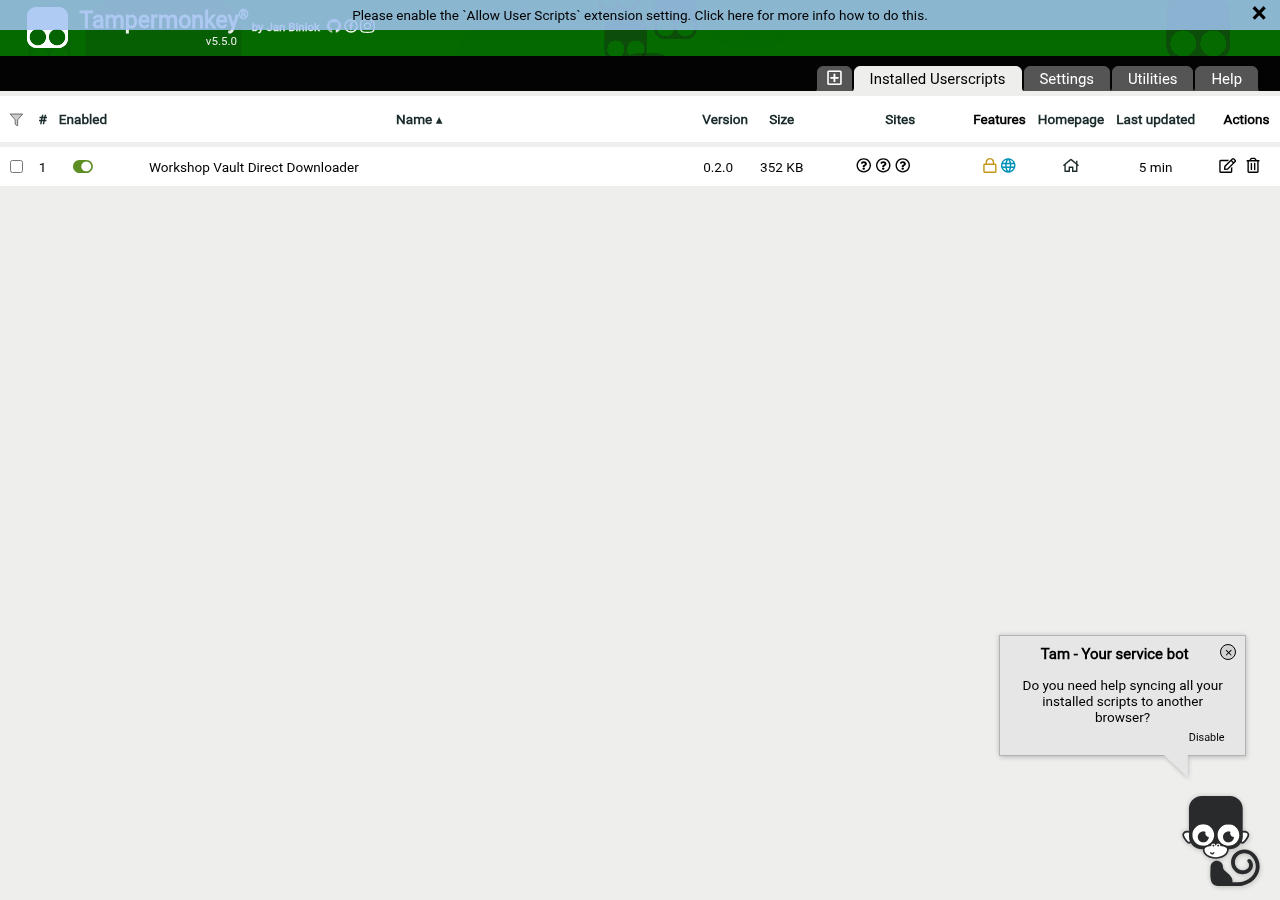Viewport: 1280px width, 900px height.
Task: Switch to the Installed Userscripts tab
Action: coord(938,79)
